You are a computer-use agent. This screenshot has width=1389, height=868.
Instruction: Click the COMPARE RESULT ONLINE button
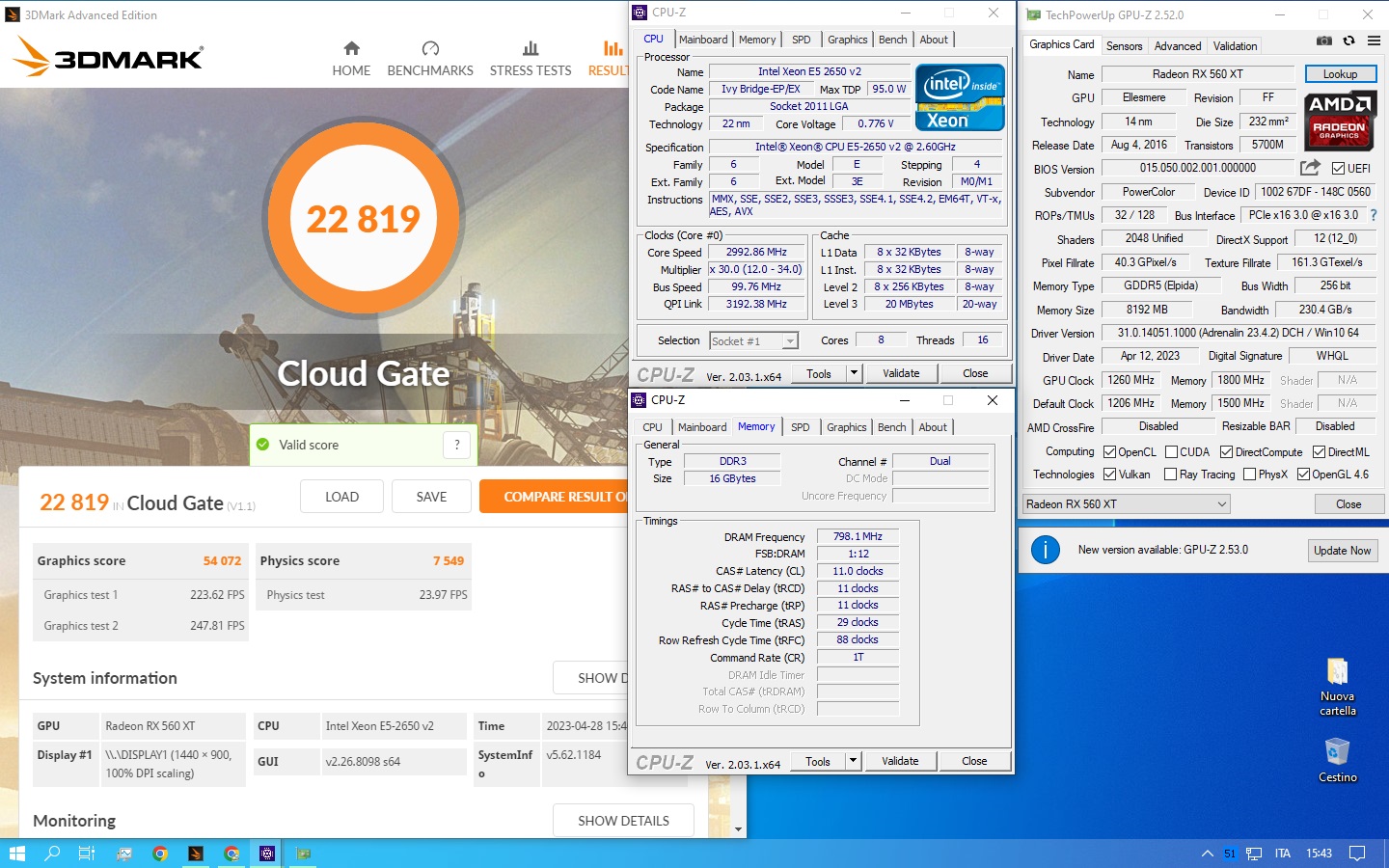(x=554, y=497)
